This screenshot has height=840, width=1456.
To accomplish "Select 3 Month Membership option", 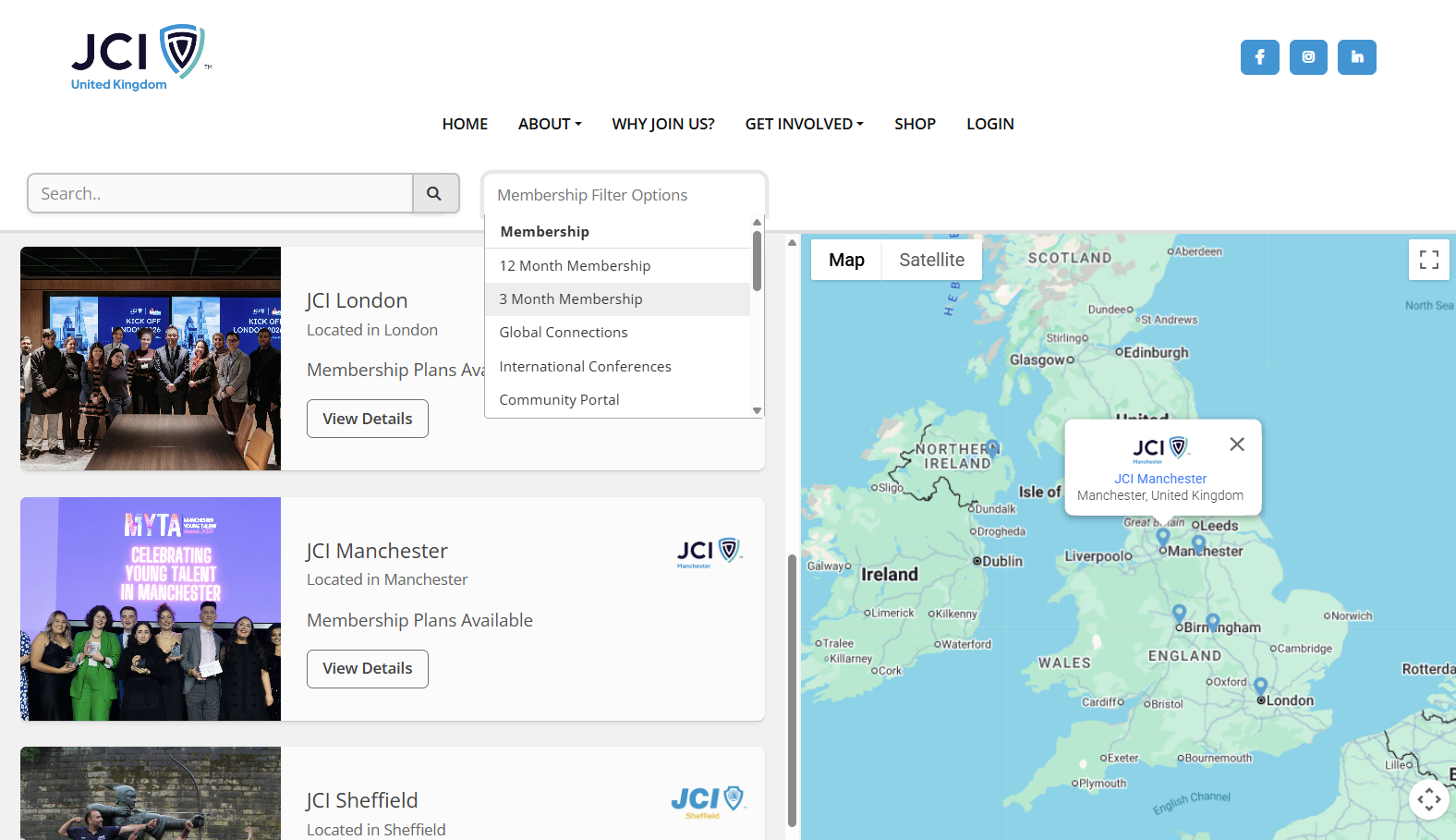I will 617,299.
